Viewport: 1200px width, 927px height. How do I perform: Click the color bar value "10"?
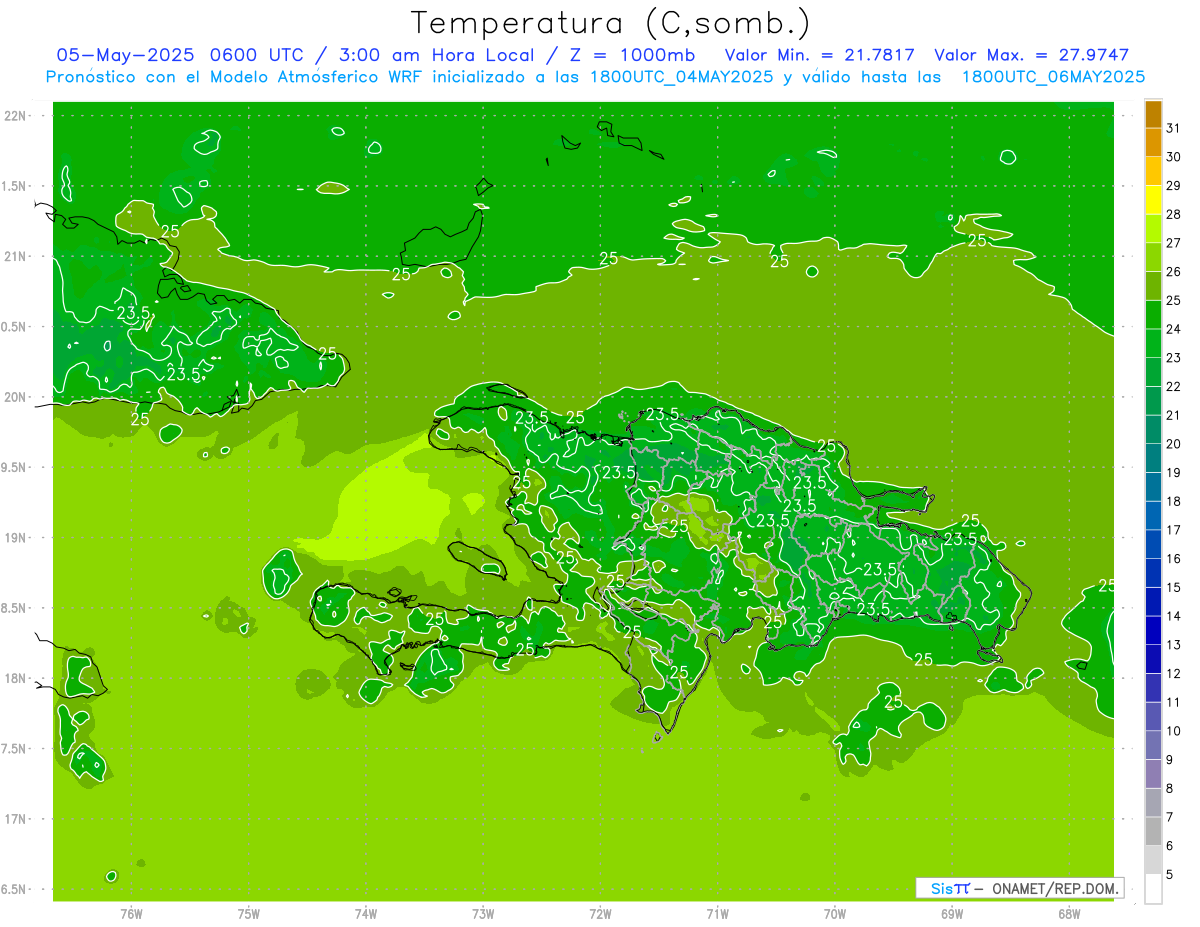[1174, 731]
